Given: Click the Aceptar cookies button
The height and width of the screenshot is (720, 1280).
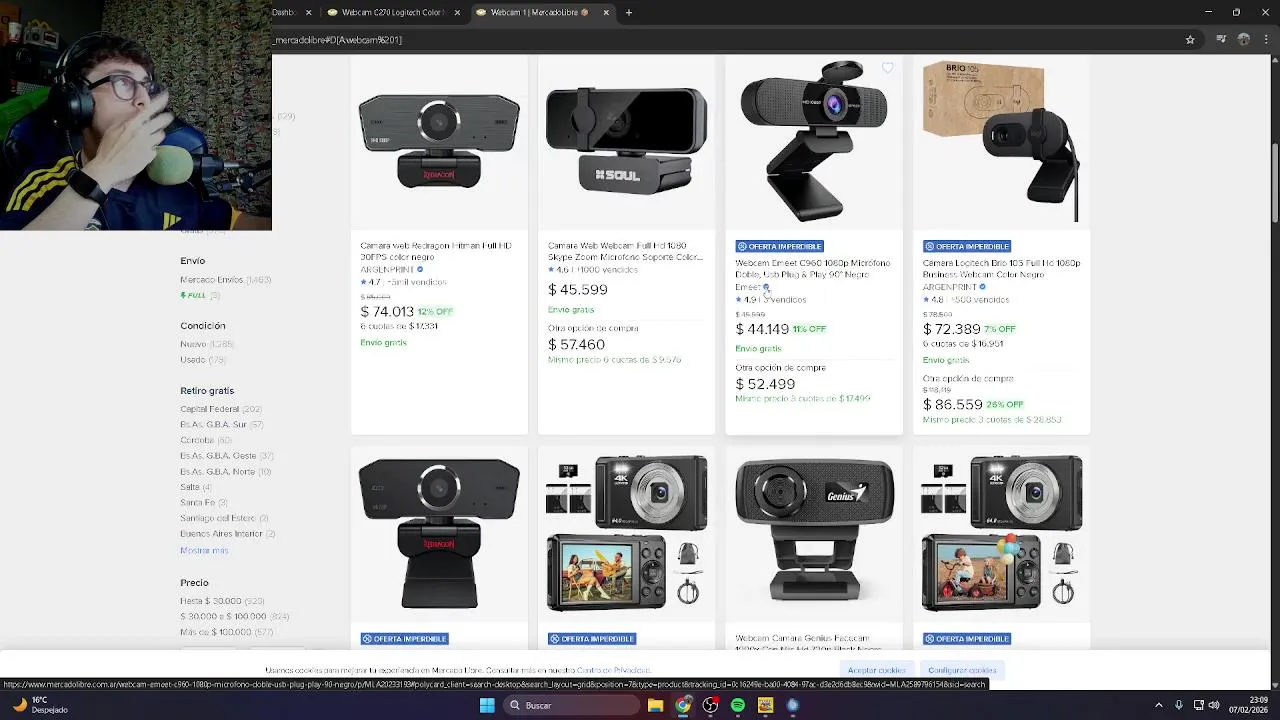Looking at the screenshot, I should point(877,670).
